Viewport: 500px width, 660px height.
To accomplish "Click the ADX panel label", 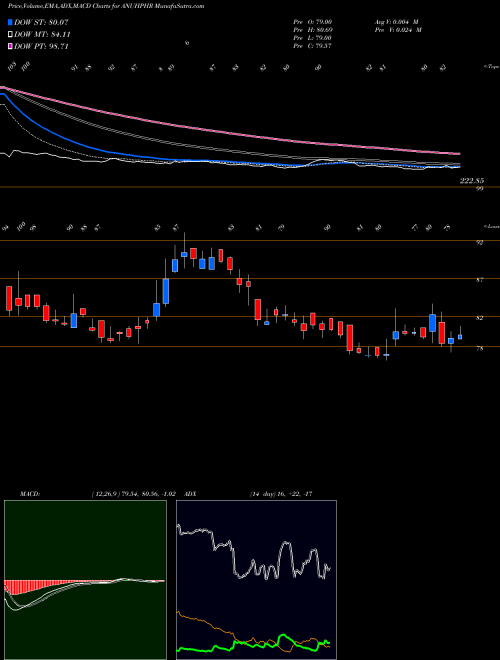I will click(190, 494).
